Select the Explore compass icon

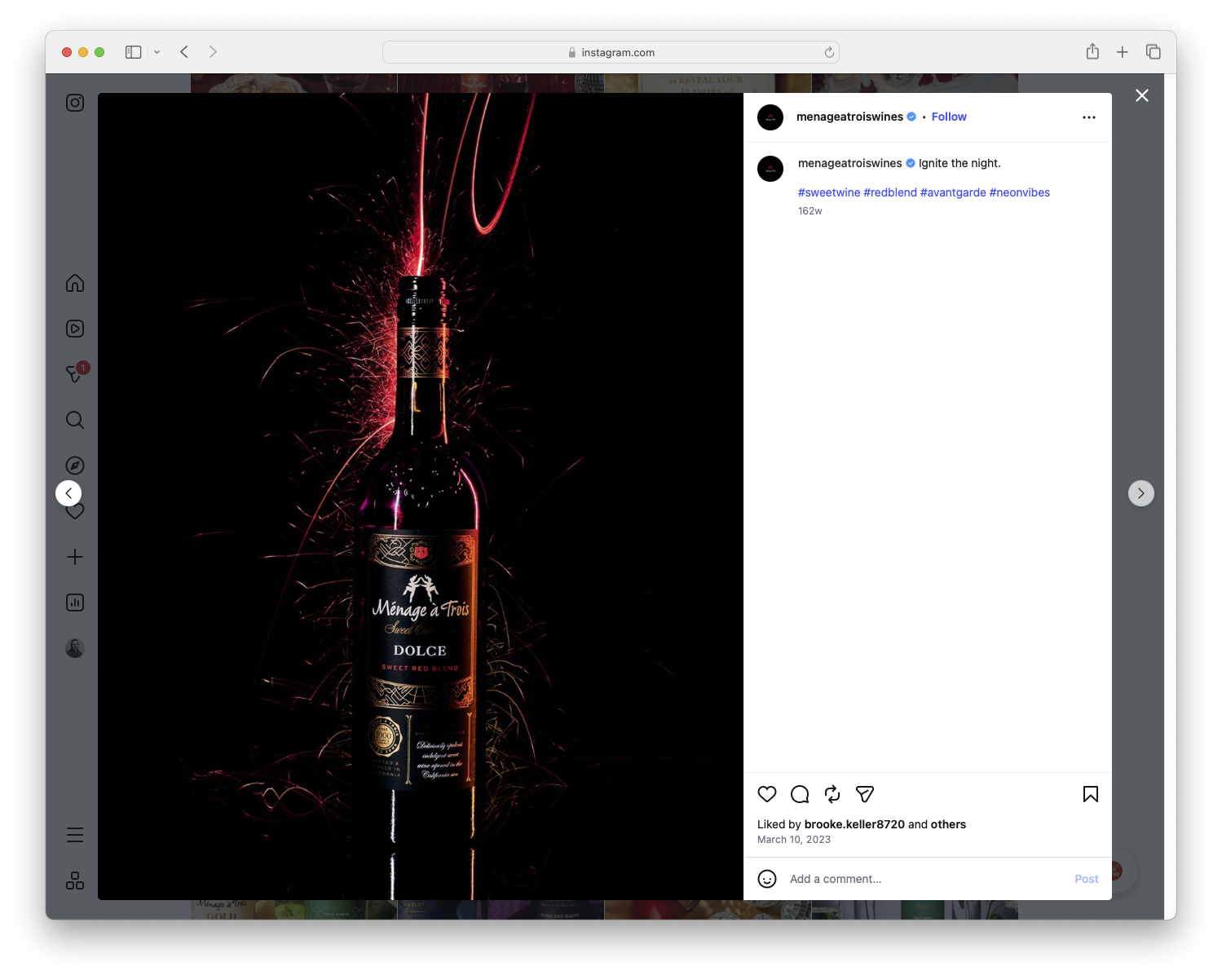point(74,465)
